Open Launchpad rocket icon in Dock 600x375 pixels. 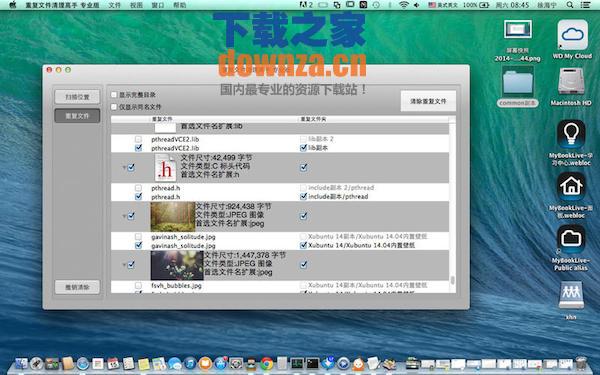[x=37, y=363]
